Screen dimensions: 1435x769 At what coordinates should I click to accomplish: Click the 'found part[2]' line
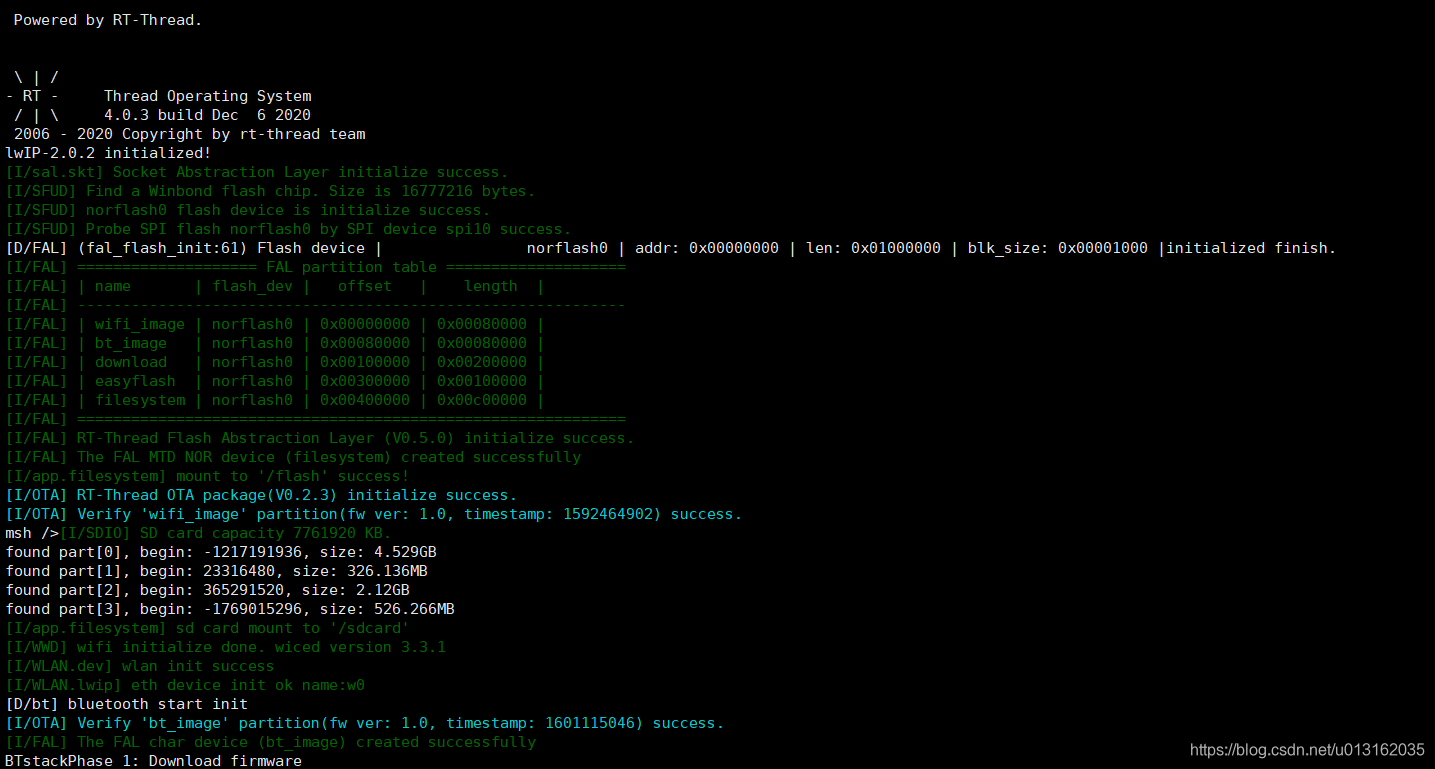(x=207, y=590)
